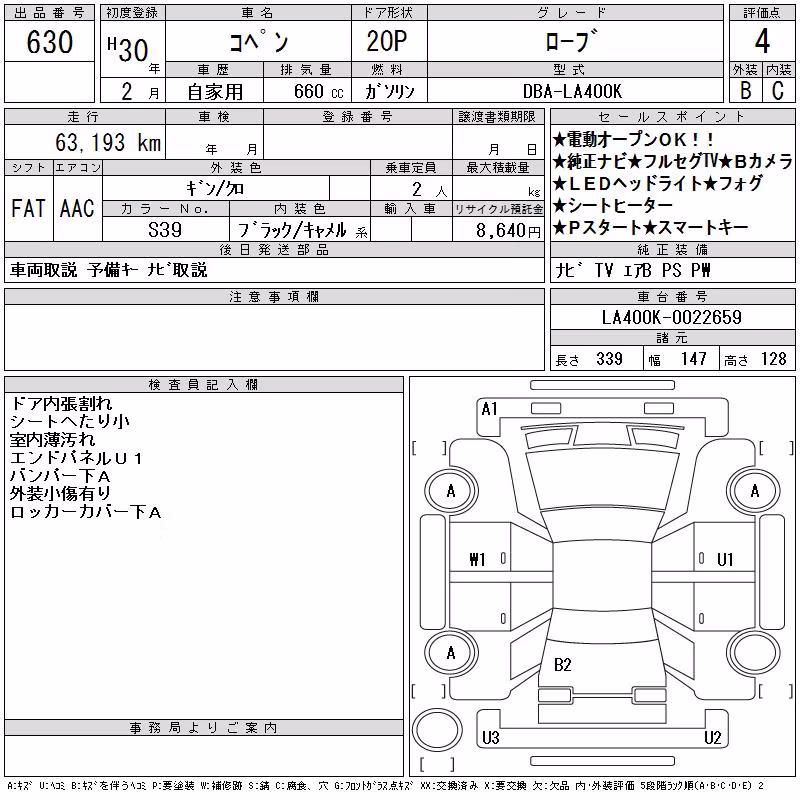This screenshot has width=800, height=800.
Task: Click U1 mark on right door
Action: point(724,560)
